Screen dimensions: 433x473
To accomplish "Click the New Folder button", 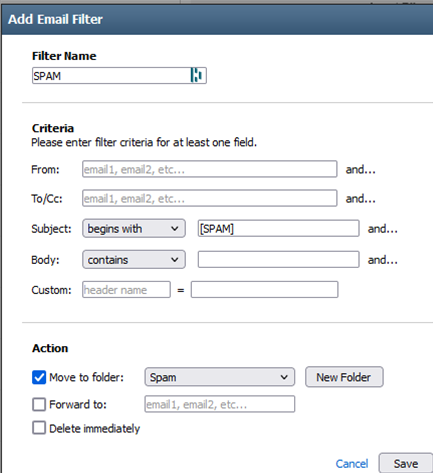I will click(x=344, y=377).
